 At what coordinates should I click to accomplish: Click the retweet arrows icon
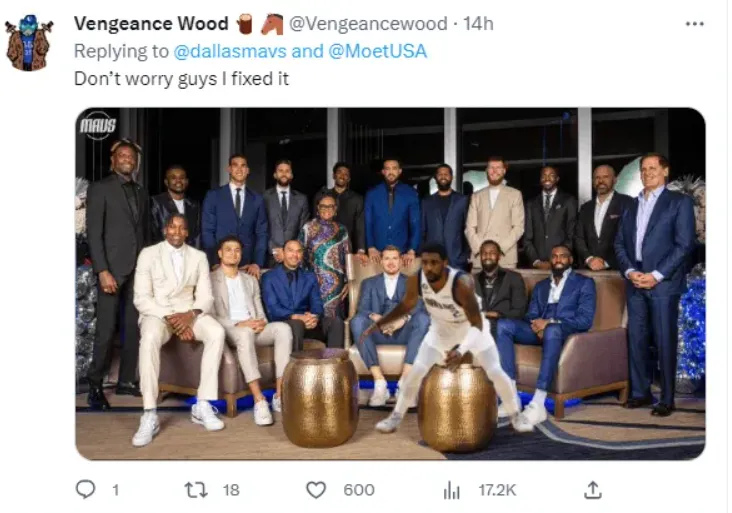pyautogui.click(x=198, y=489)
